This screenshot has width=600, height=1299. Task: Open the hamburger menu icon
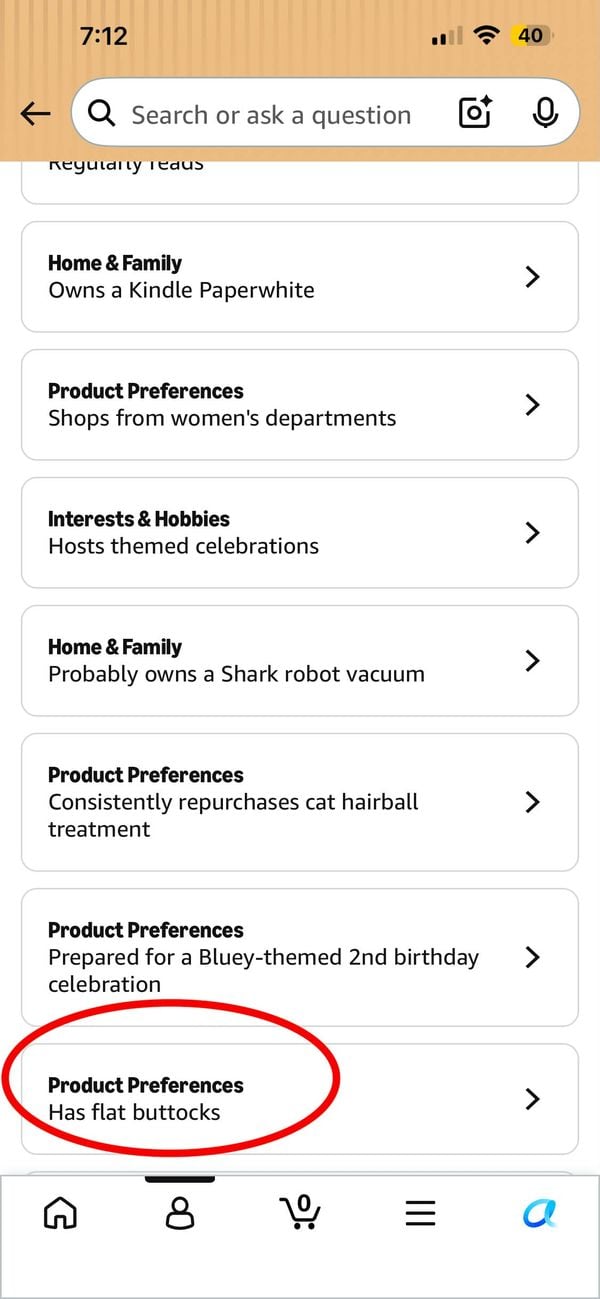point(420,1213)
